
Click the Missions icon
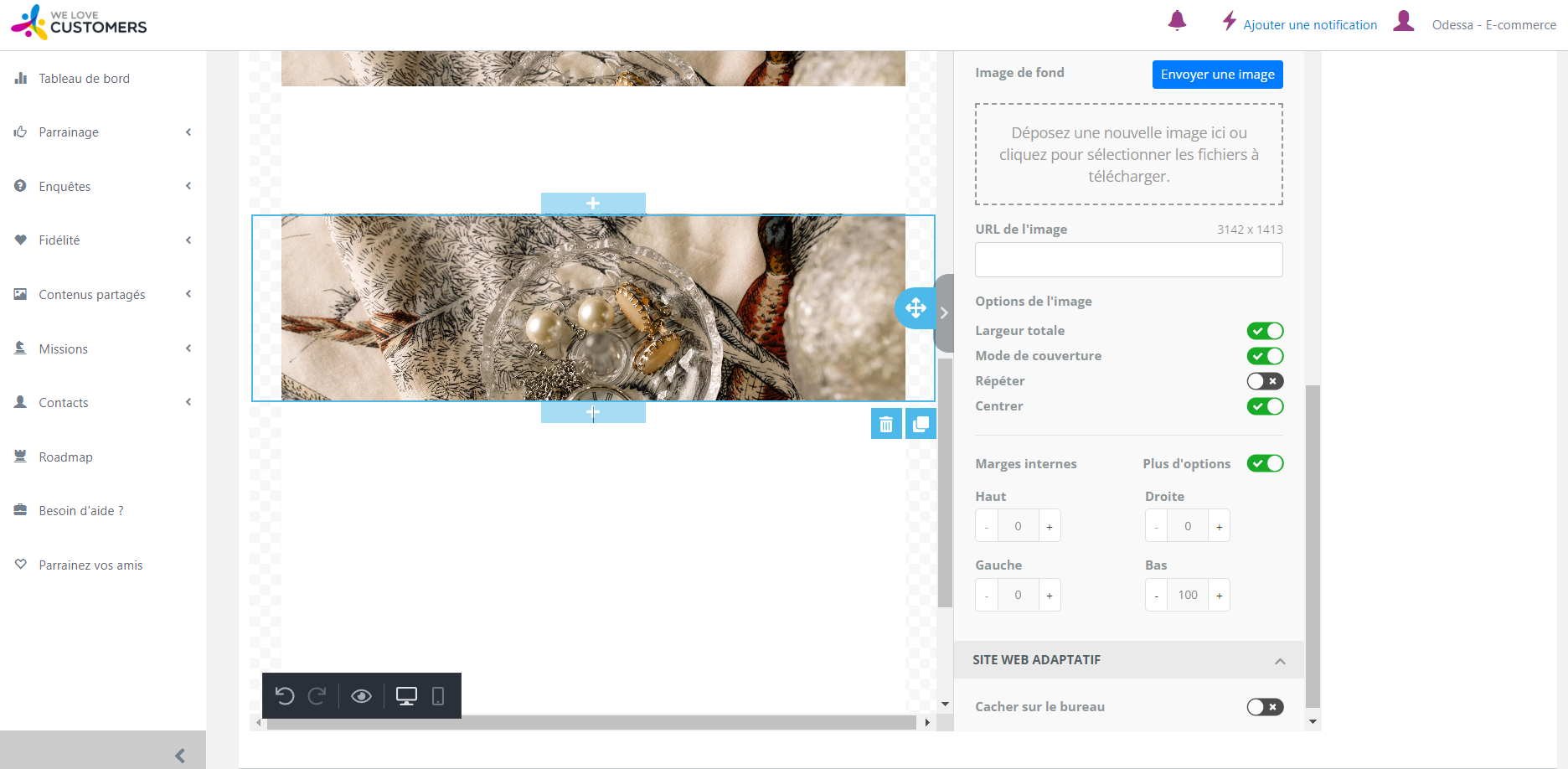point(21,348)
